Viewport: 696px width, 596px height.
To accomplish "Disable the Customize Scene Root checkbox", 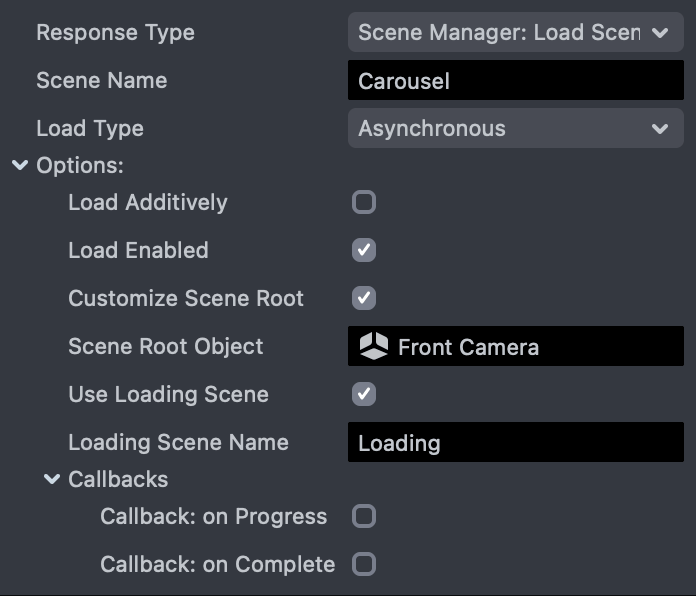I will tap(364, 298).
